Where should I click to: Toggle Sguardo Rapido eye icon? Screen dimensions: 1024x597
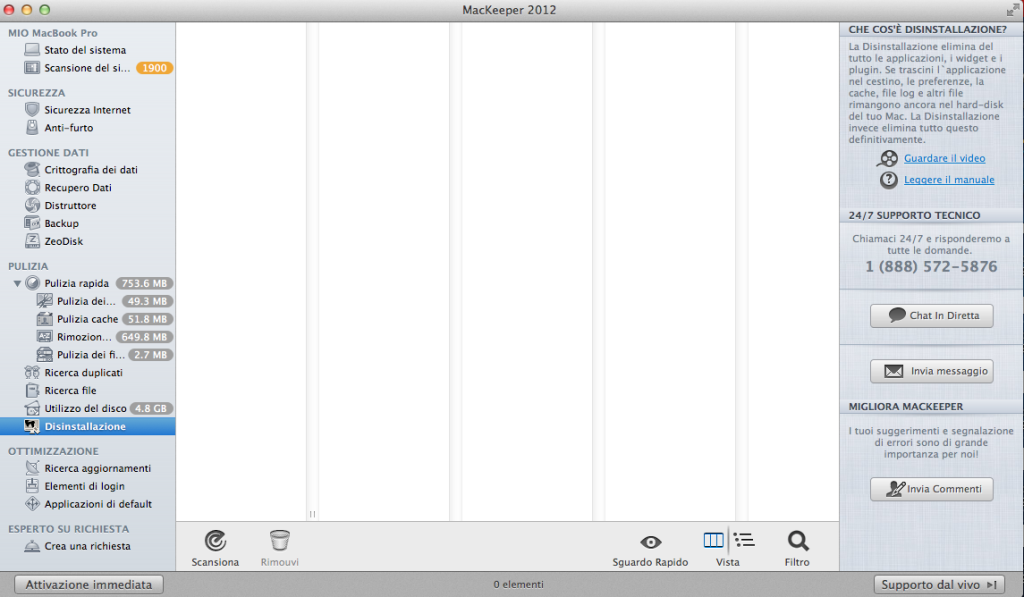[x=650, y=542]
